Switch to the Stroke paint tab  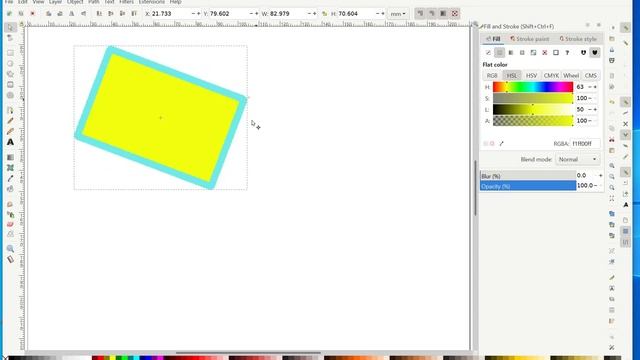[530, 39]
